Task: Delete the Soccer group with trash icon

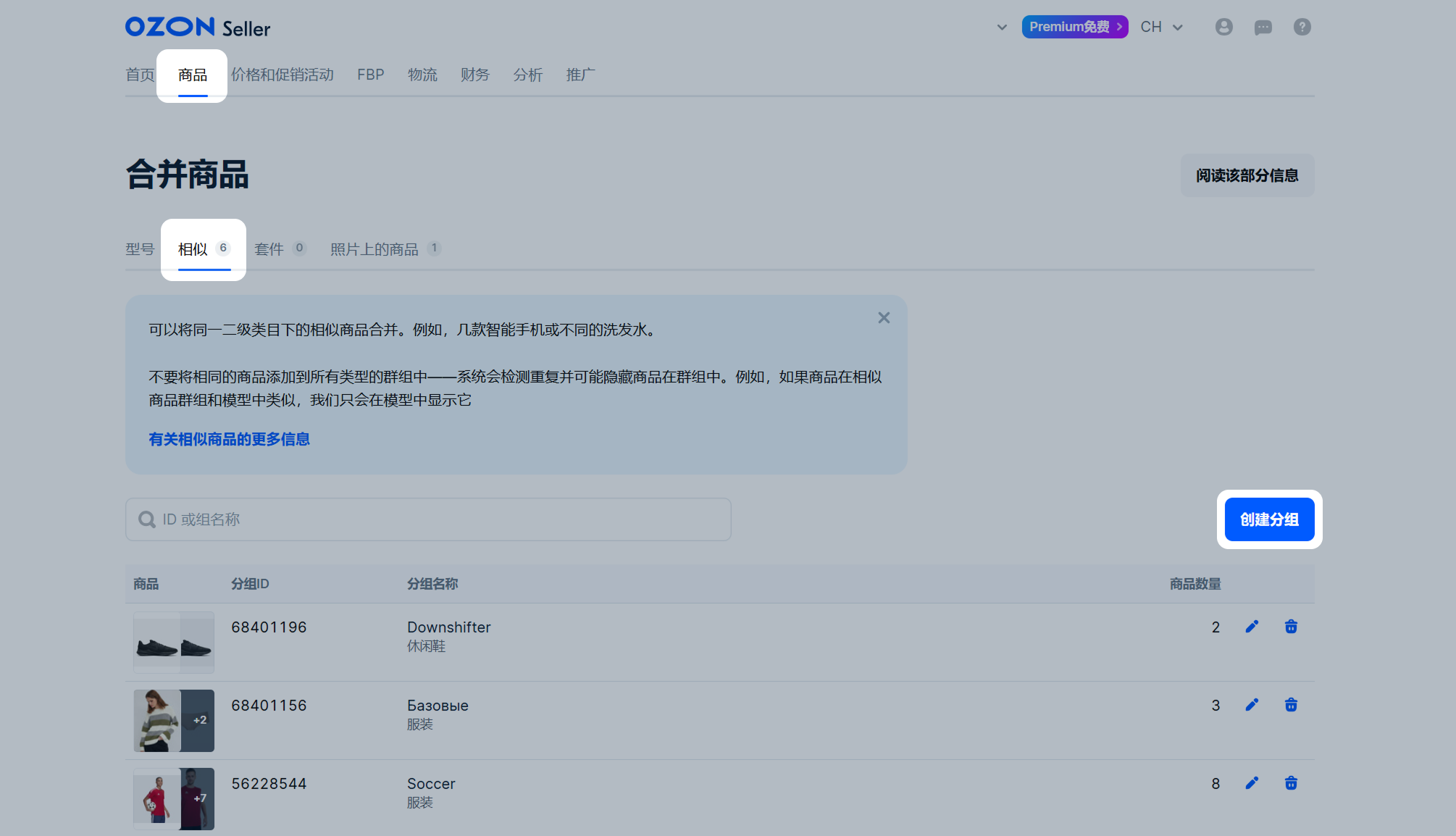Action: [x=1291, y=783]
